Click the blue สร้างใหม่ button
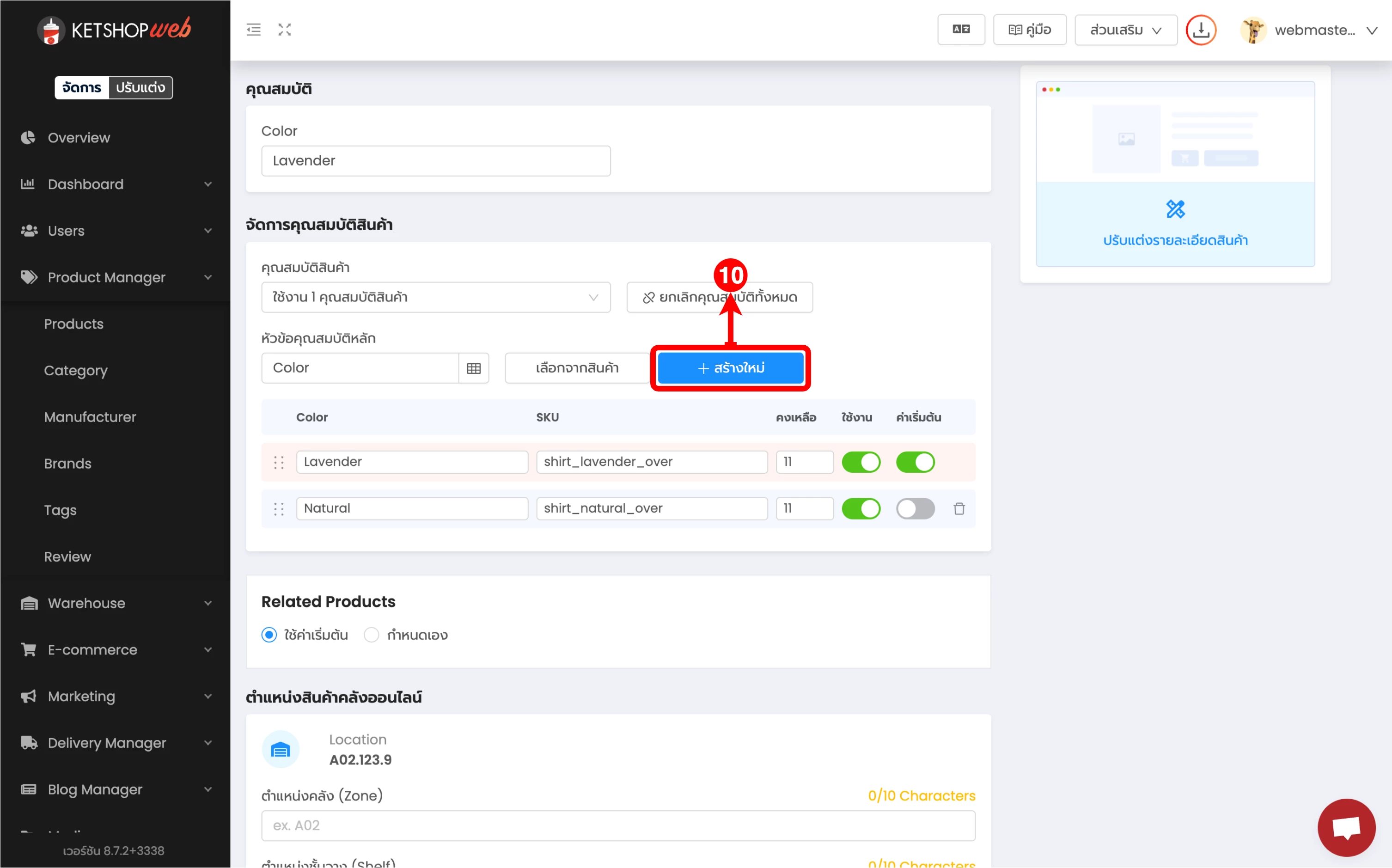 [730, 368]
